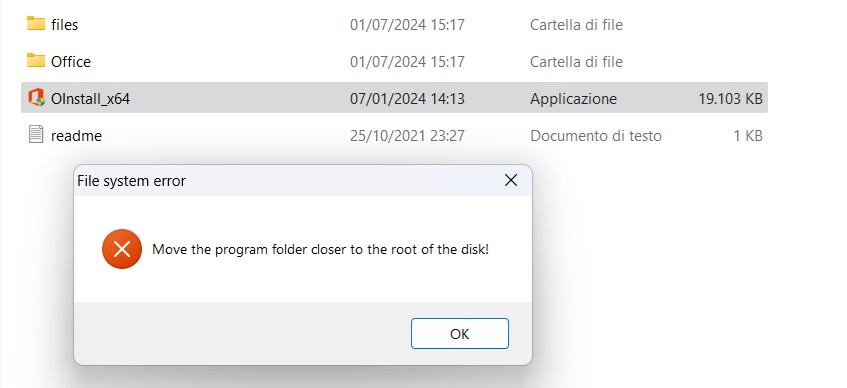Click Office row's Cartella di file label
This screenshot has width=847, height=388.
576,62
